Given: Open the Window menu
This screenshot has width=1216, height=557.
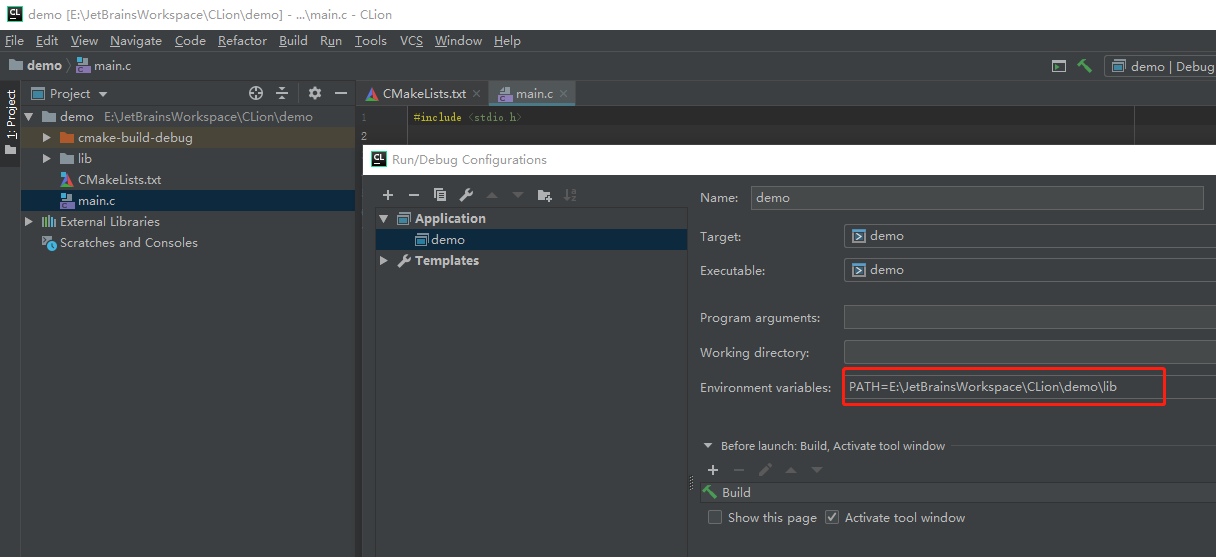Looking at the screenshot, I should point(458,41).
